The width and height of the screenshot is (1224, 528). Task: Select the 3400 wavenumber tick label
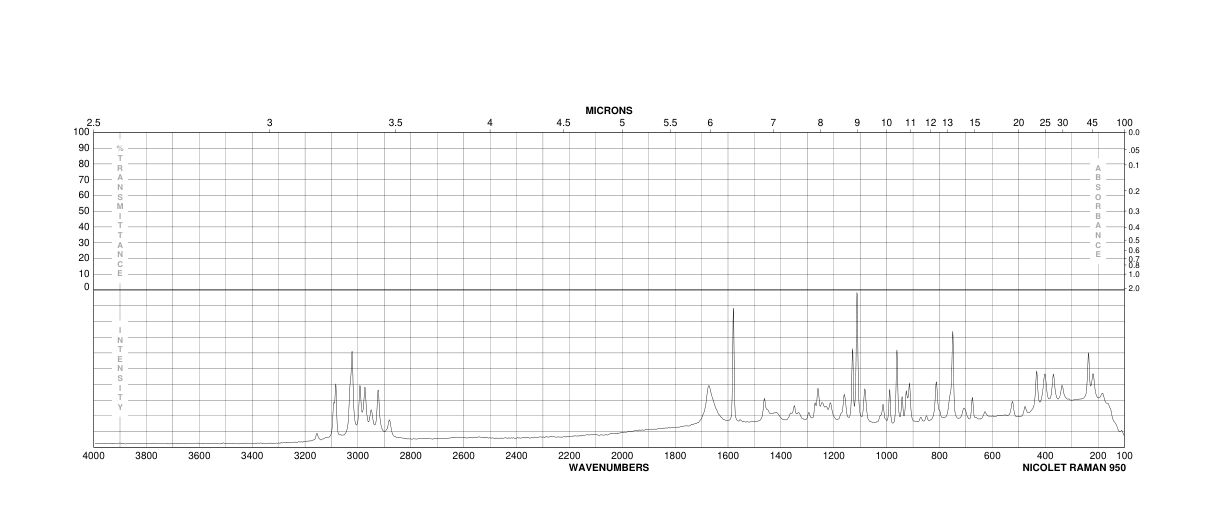click(252, 456)
